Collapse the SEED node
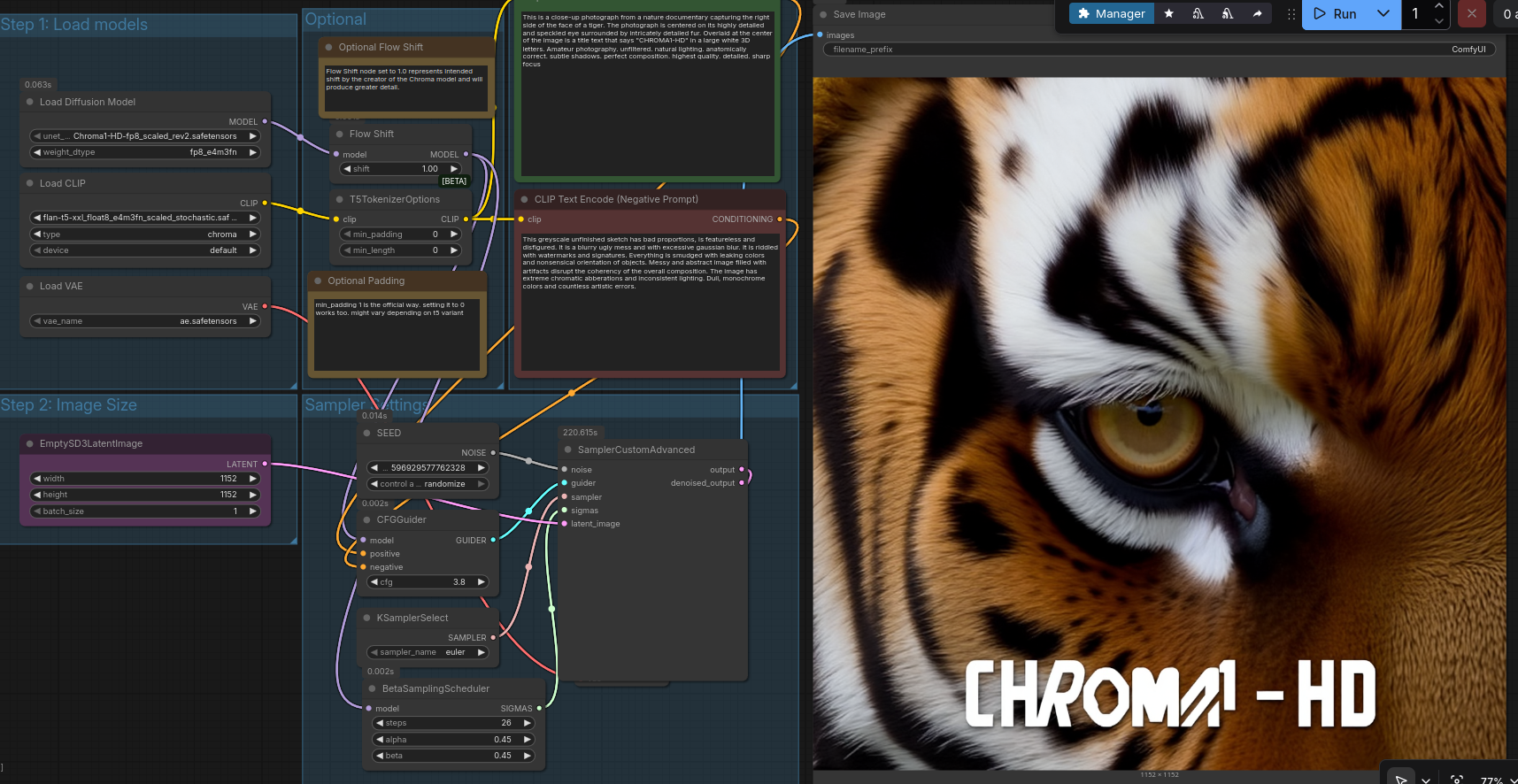 (367, 433)
